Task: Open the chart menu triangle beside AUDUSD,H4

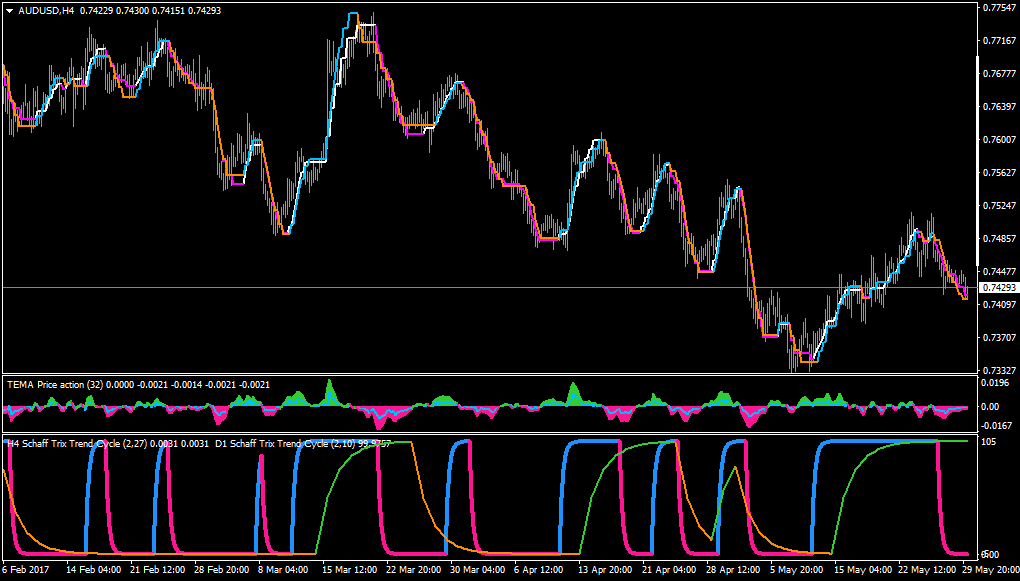Action: [10, 11]
